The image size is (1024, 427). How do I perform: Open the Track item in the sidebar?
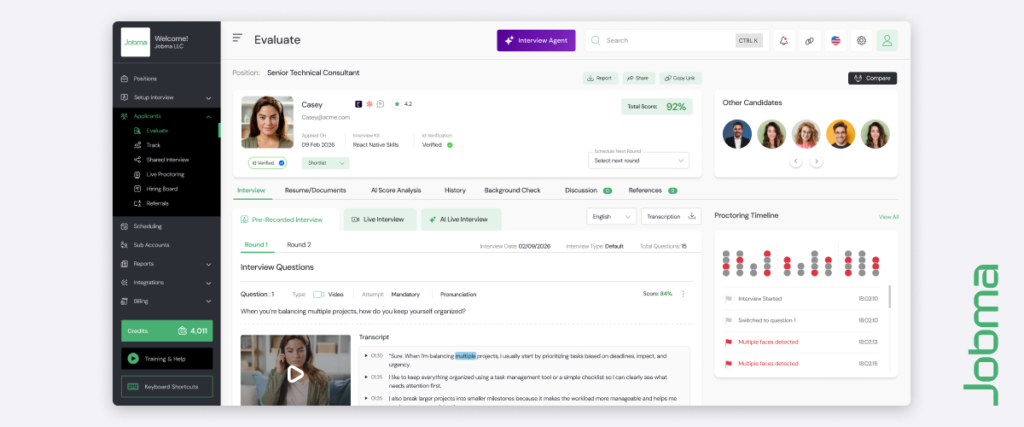153,145
